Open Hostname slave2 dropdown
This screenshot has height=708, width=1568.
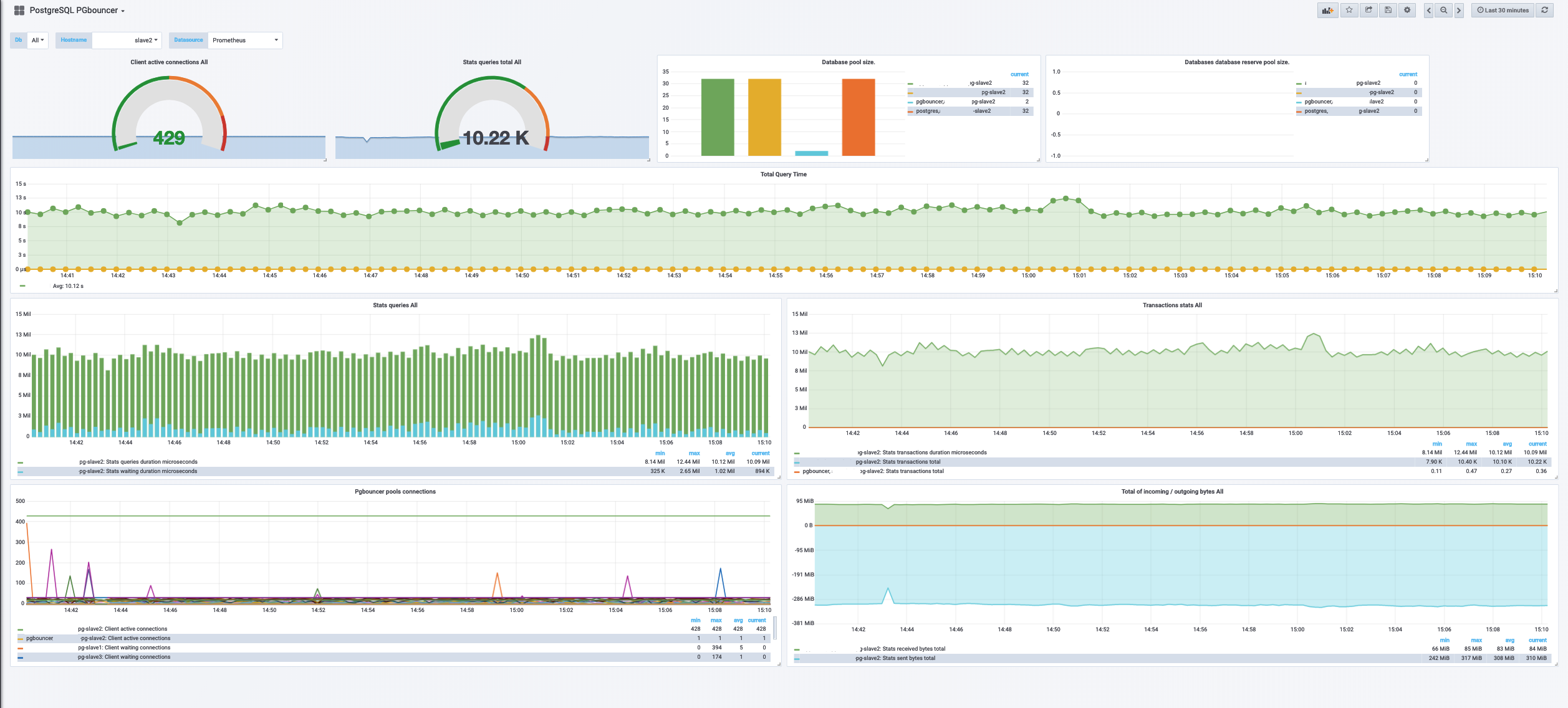(x=127, y=40)
